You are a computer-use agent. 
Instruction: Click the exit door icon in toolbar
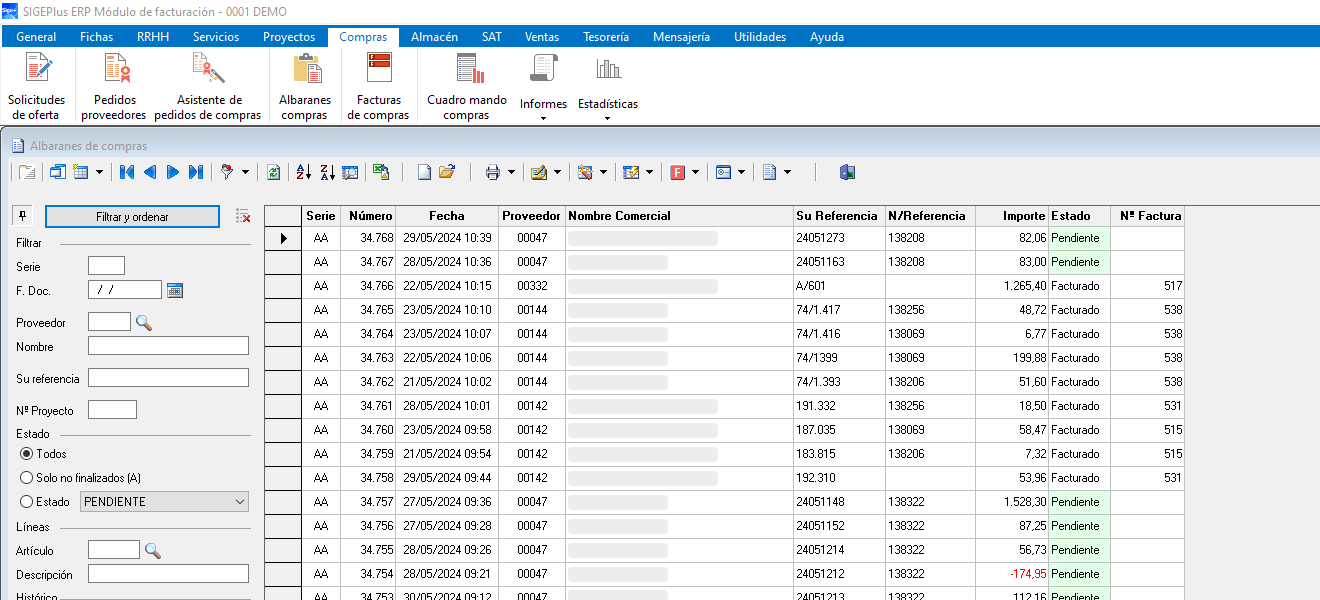(x=847, y=172)
